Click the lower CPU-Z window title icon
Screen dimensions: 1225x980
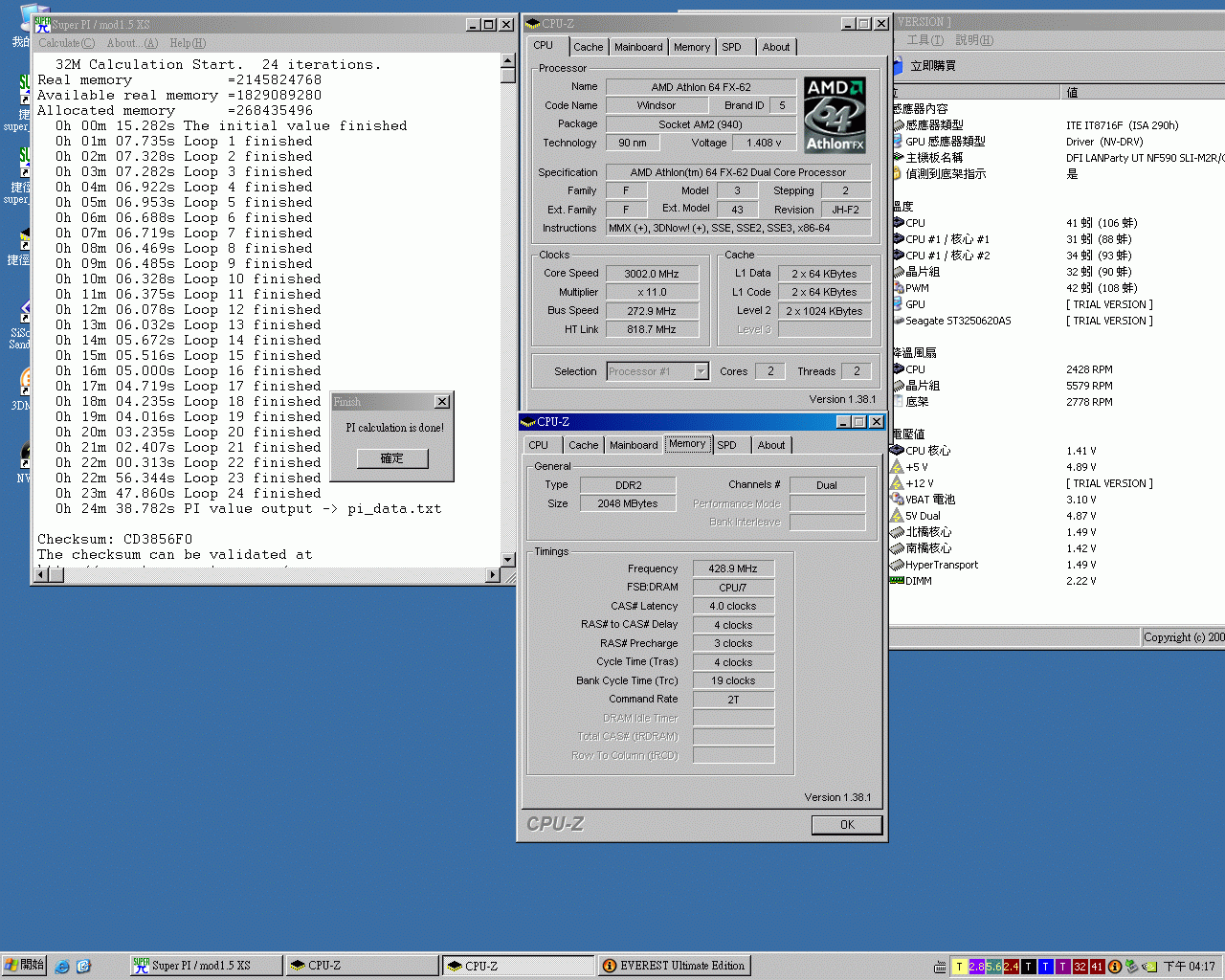pos(528,422)
